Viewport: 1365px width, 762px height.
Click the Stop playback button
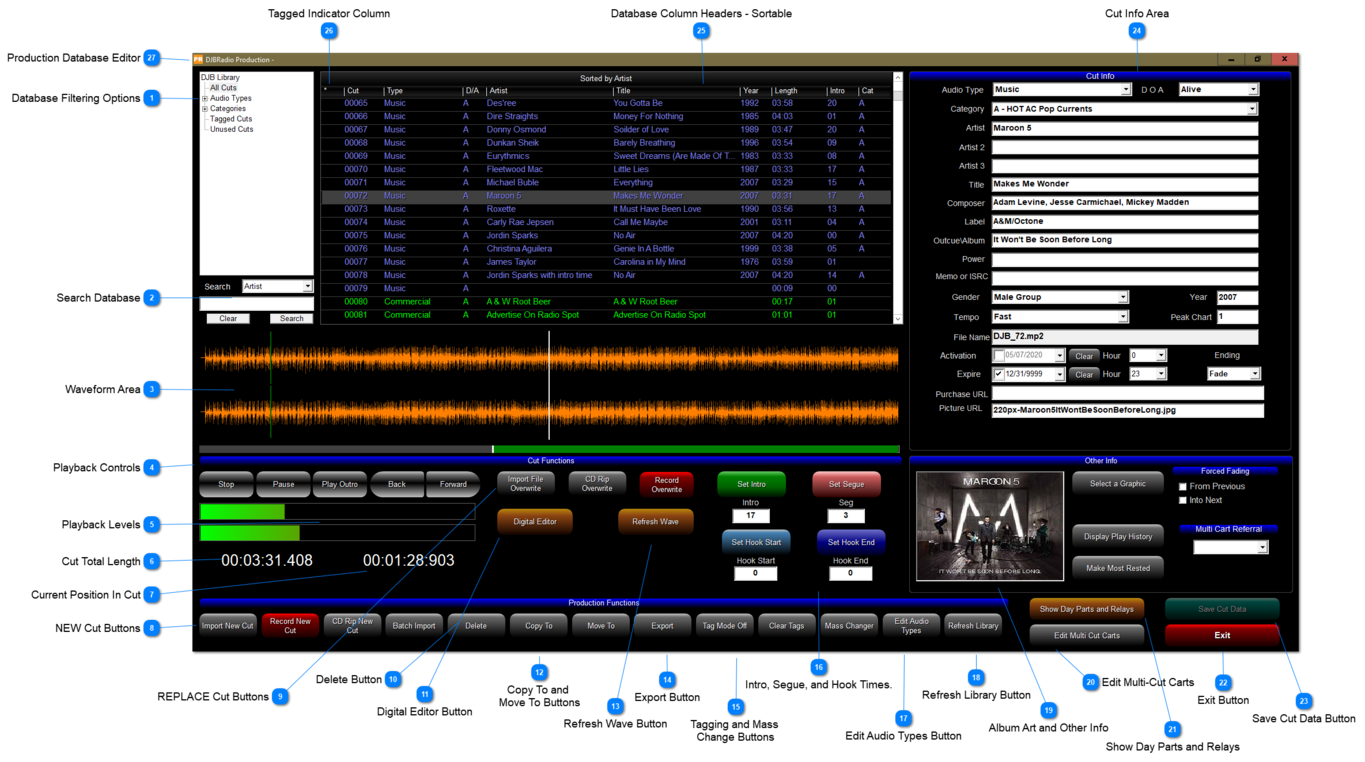pos(226,484)
